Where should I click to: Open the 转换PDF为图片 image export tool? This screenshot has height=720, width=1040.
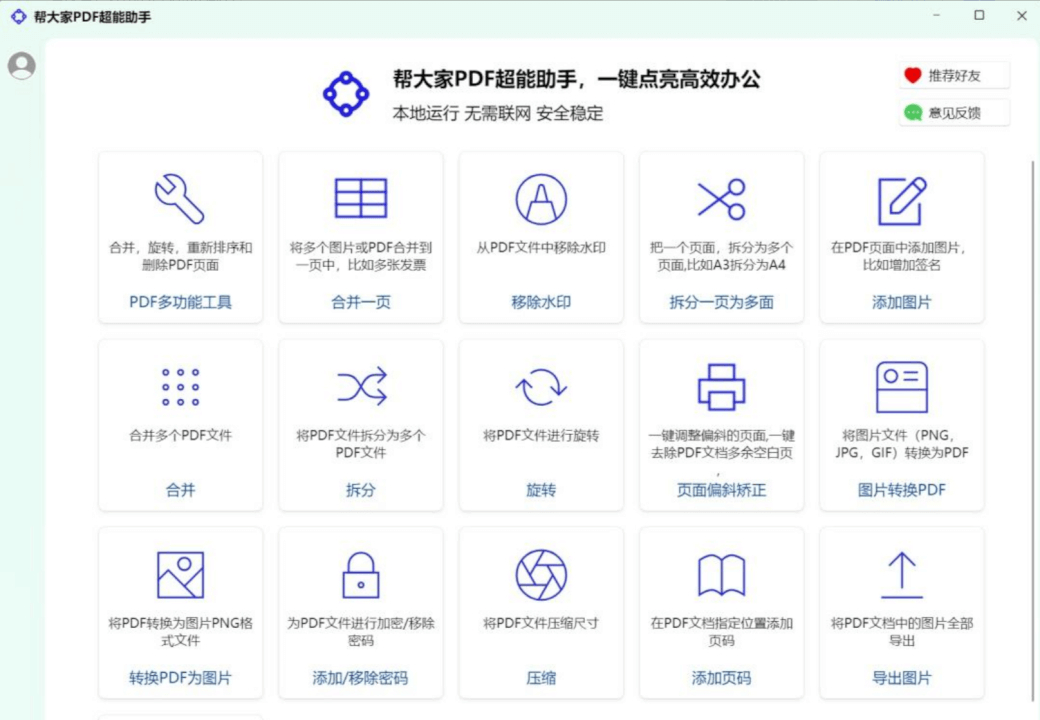coord(180,611)
